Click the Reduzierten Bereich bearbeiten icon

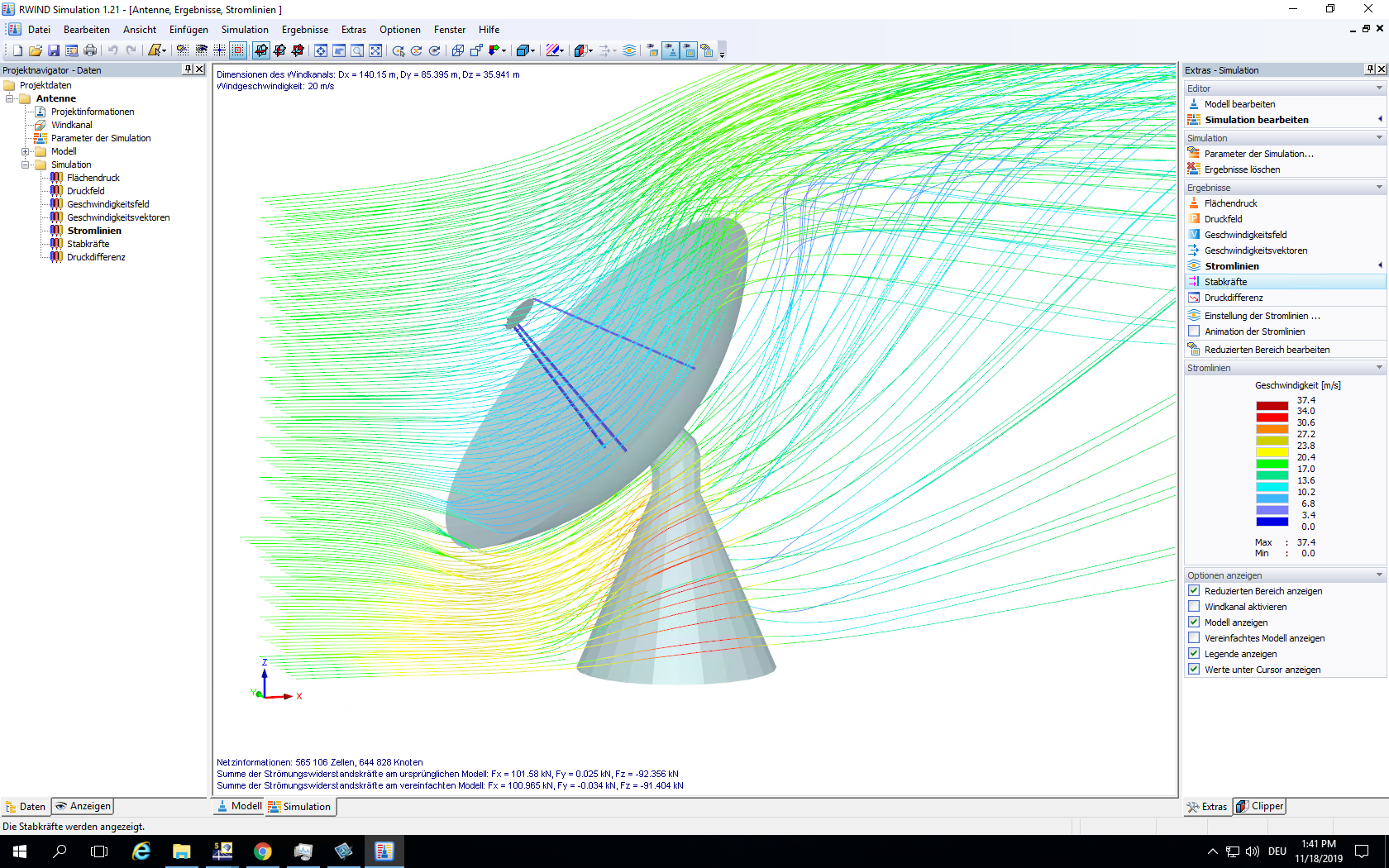1194,350
